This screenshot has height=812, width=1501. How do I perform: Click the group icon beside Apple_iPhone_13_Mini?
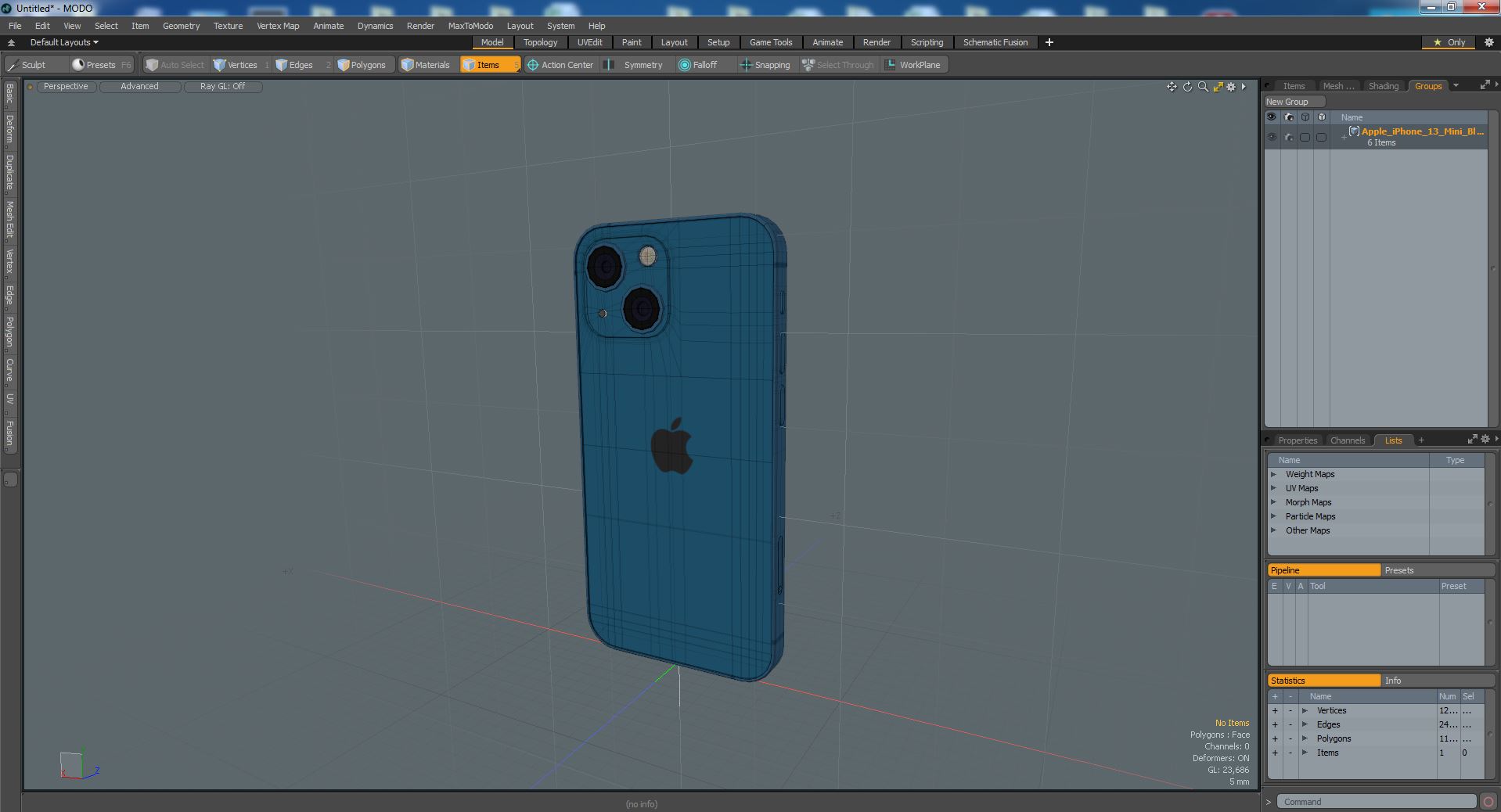(x=1354, y=131)
